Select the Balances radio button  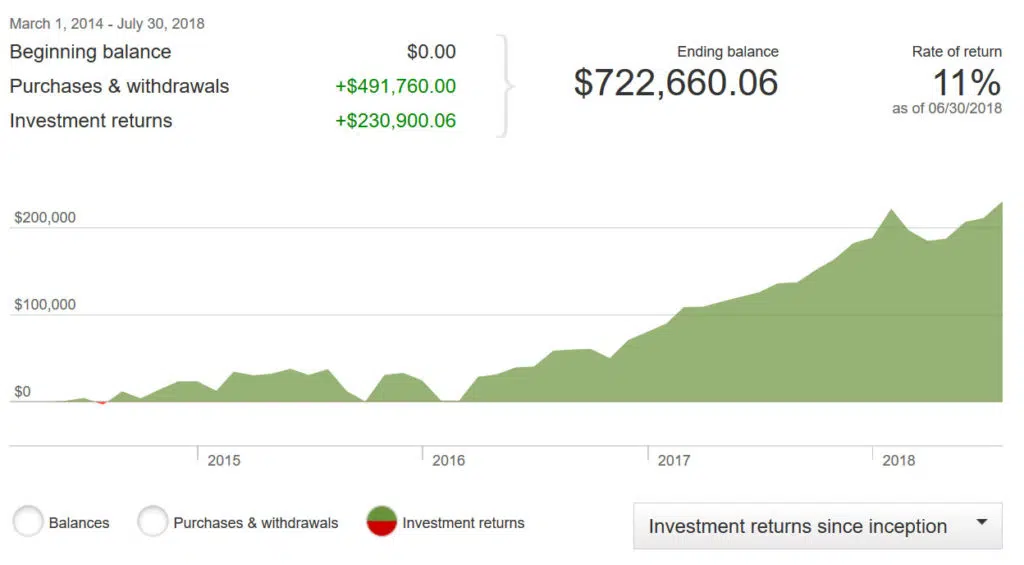pyautogui.click(x=29, y=522)
